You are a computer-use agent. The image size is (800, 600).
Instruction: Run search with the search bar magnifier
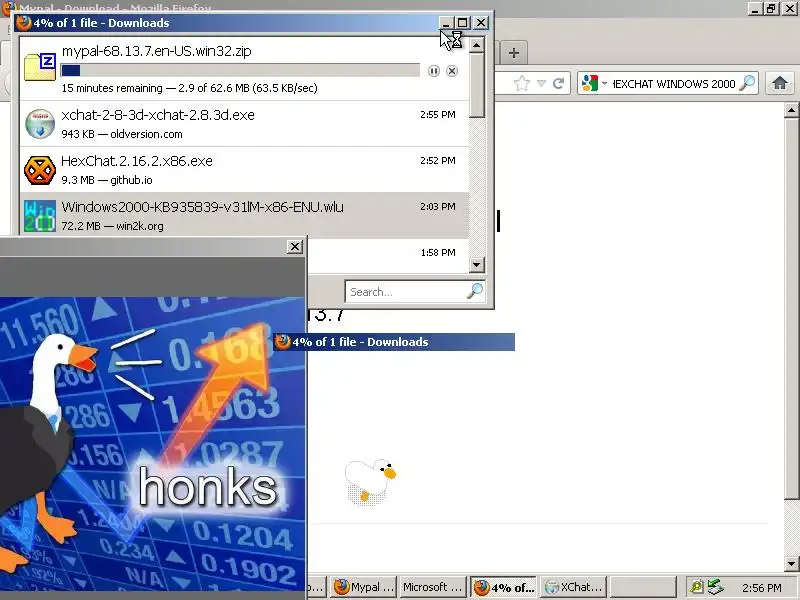click(747, 83)
